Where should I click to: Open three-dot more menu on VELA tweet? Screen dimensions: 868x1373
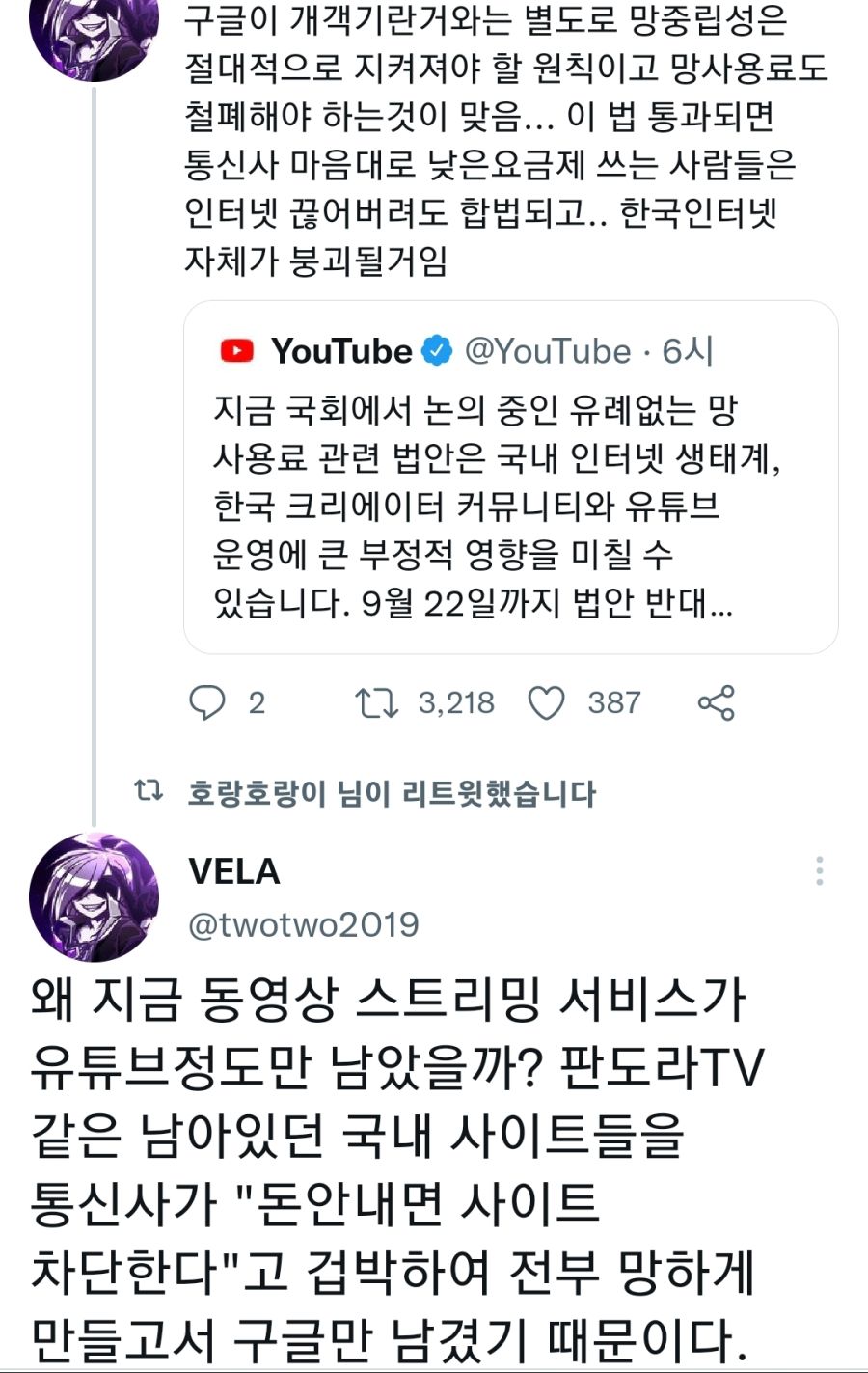[x=819, y=870]
